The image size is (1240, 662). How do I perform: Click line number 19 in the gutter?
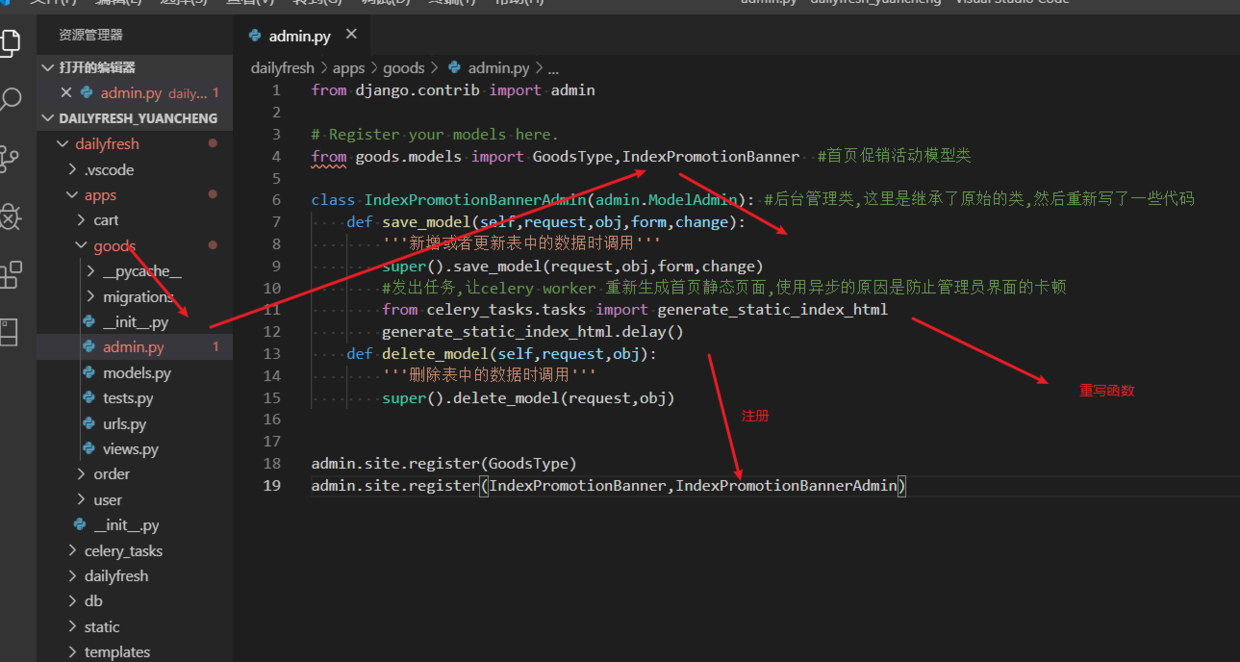pos(272,486)
